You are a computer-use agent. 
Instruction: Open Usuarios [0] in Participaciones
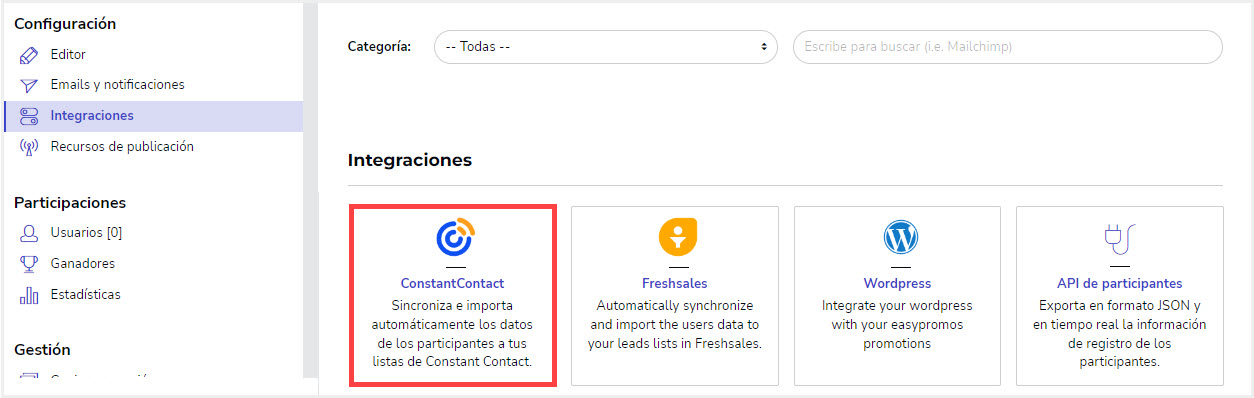point(86,232)
